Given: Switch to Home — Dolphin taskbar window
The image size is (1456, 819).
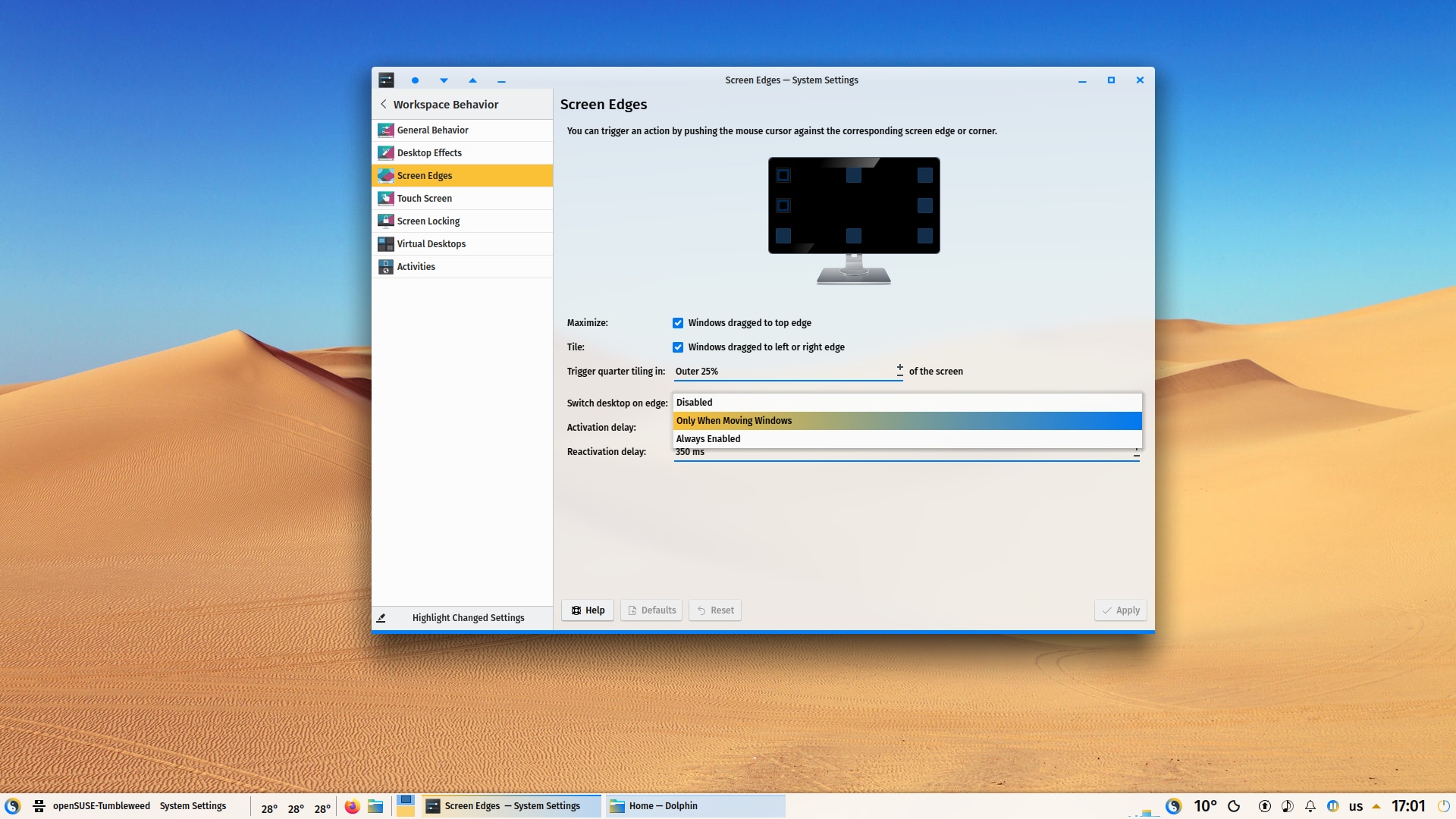Looking at the screenshot, I should point(695,806).
